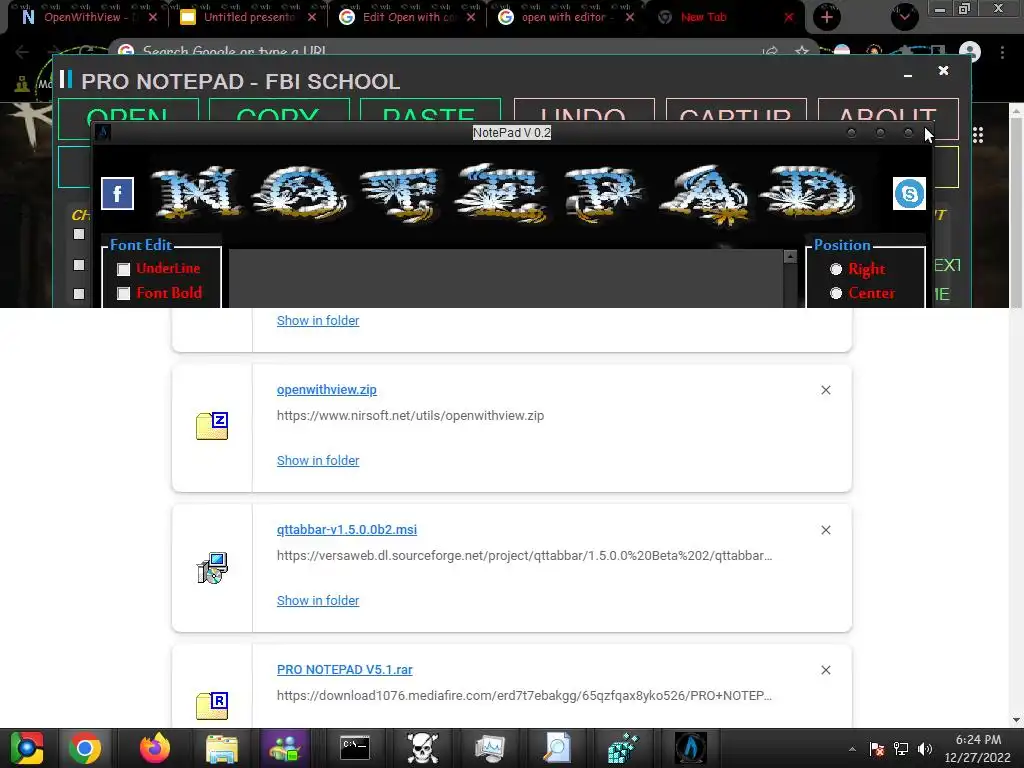Go back with the browser back arrow
The height and width of the screenshot is (768, 1024).
point(22,52)
